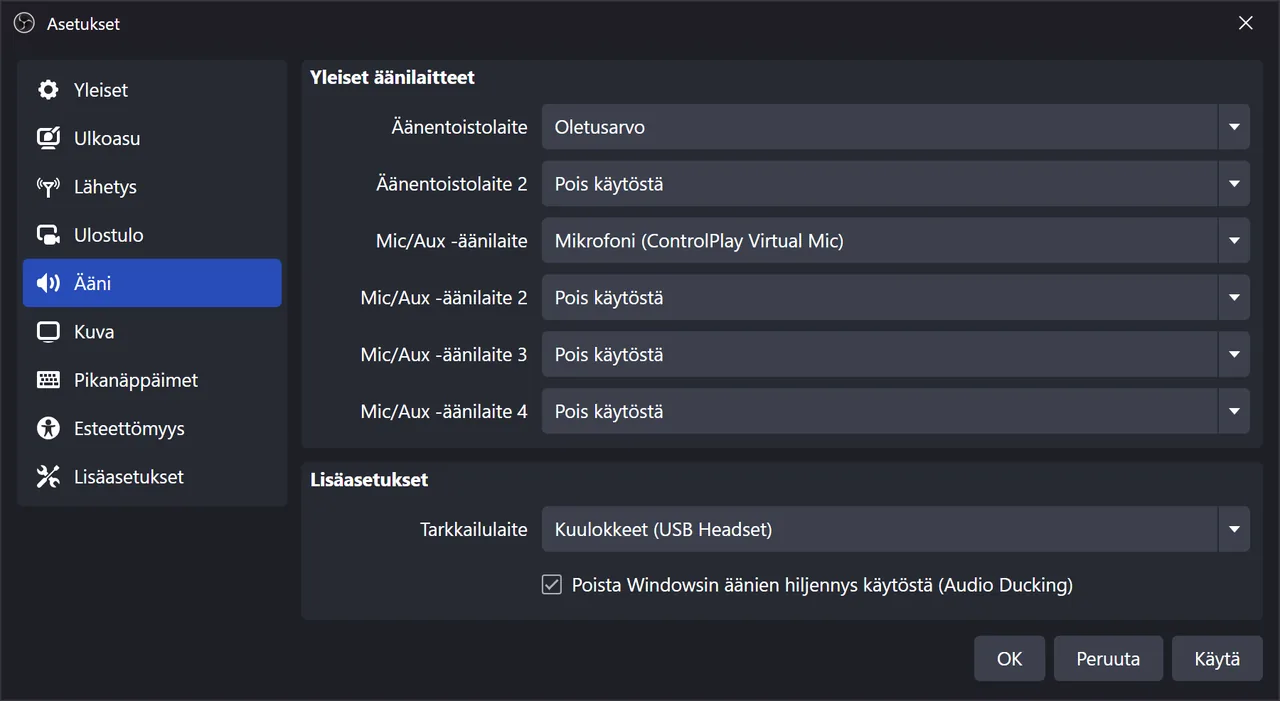Click the Mic/Aux -äänilaite 3 label
The height and width of the screenshot is (701, 1280).
[x=444, y=355]
